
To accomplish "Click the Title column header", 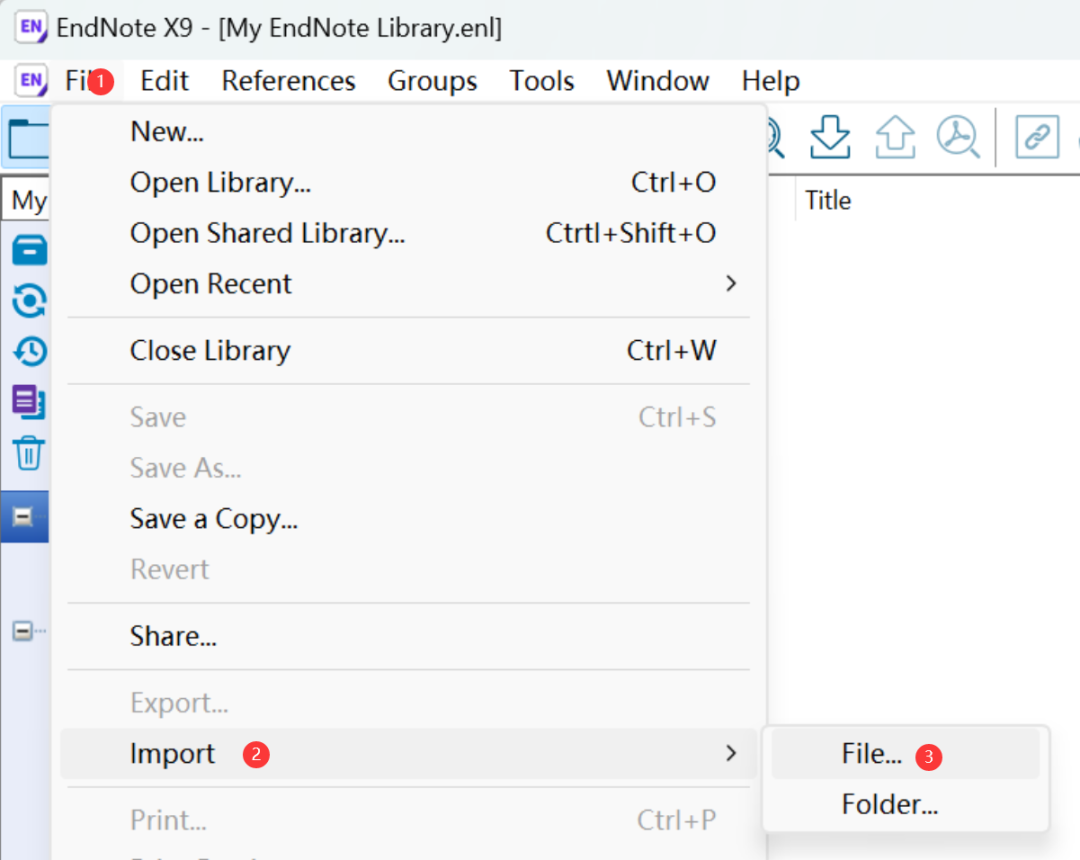I will coord(829,200).
